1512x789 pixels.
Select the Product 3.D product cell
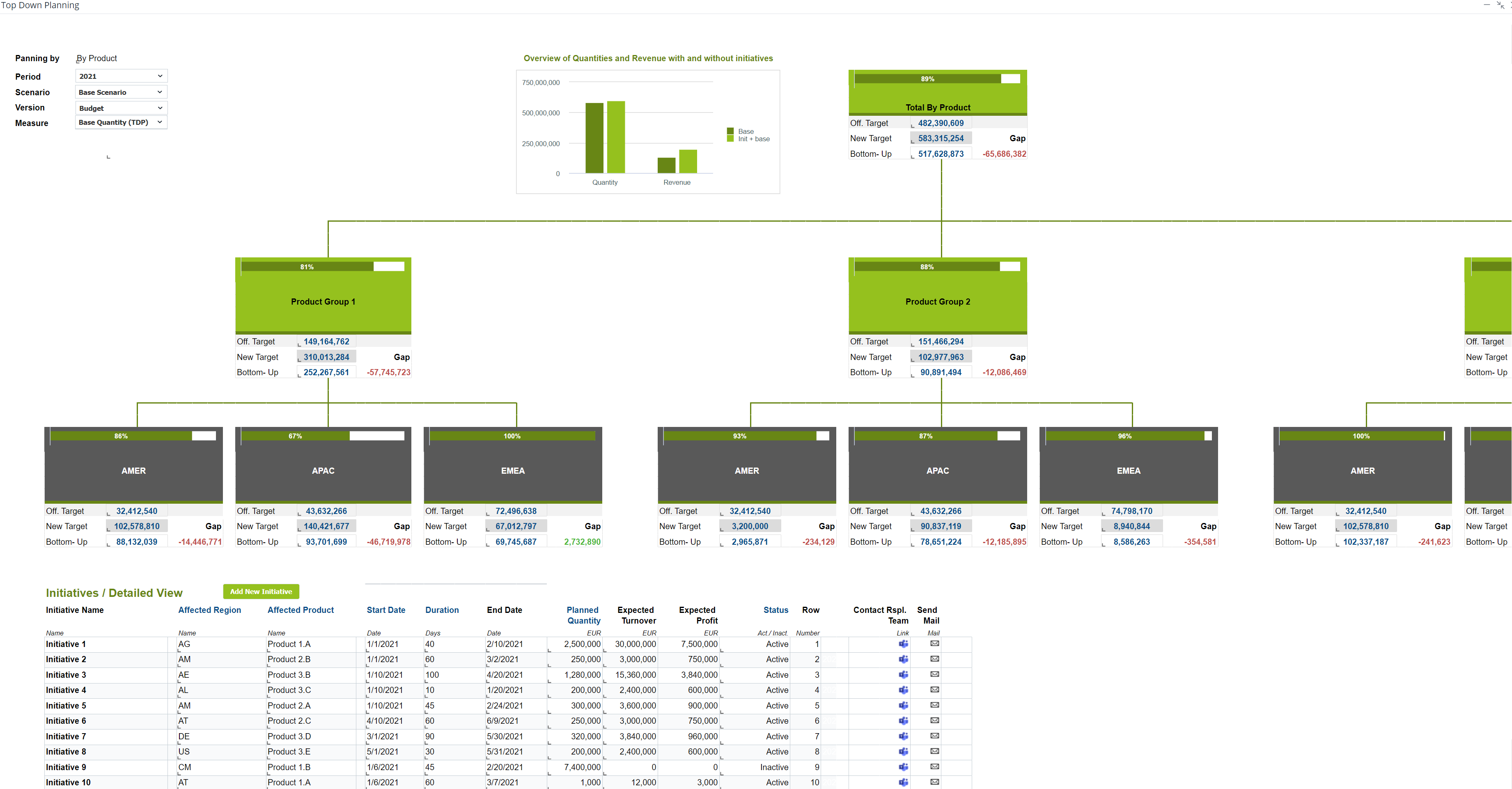click(311, 736)
